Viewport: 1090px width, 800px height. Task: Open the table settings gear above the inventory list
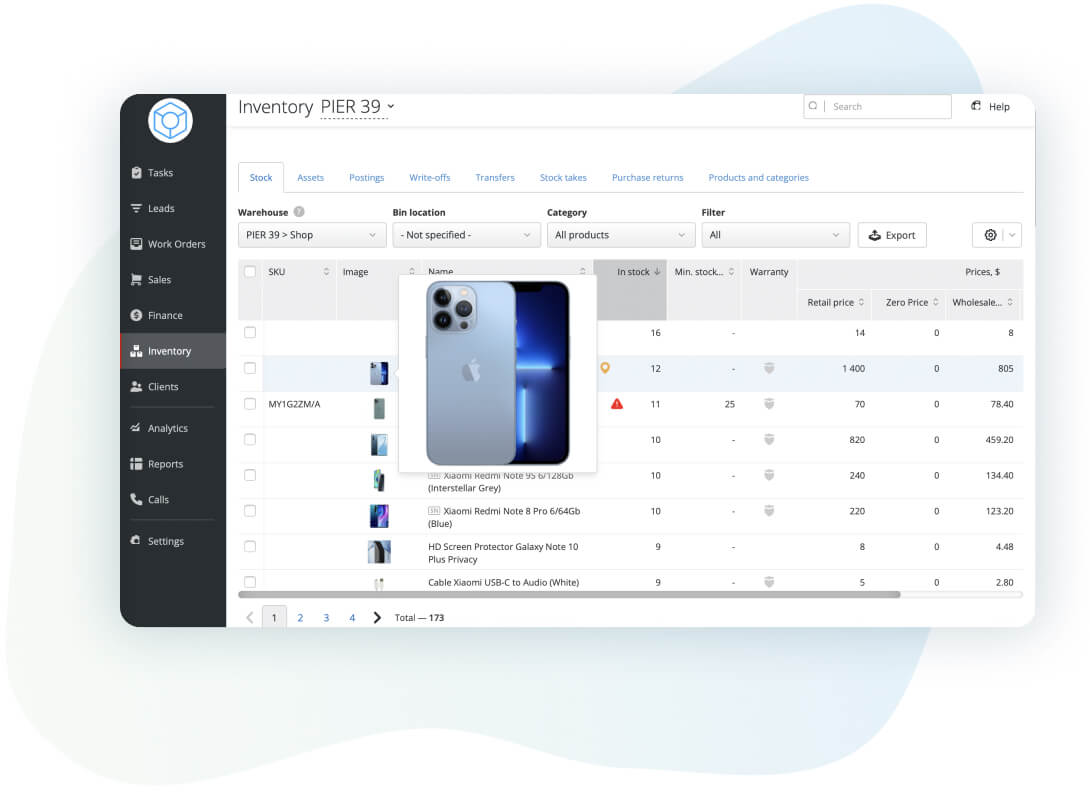click(989, 234)
